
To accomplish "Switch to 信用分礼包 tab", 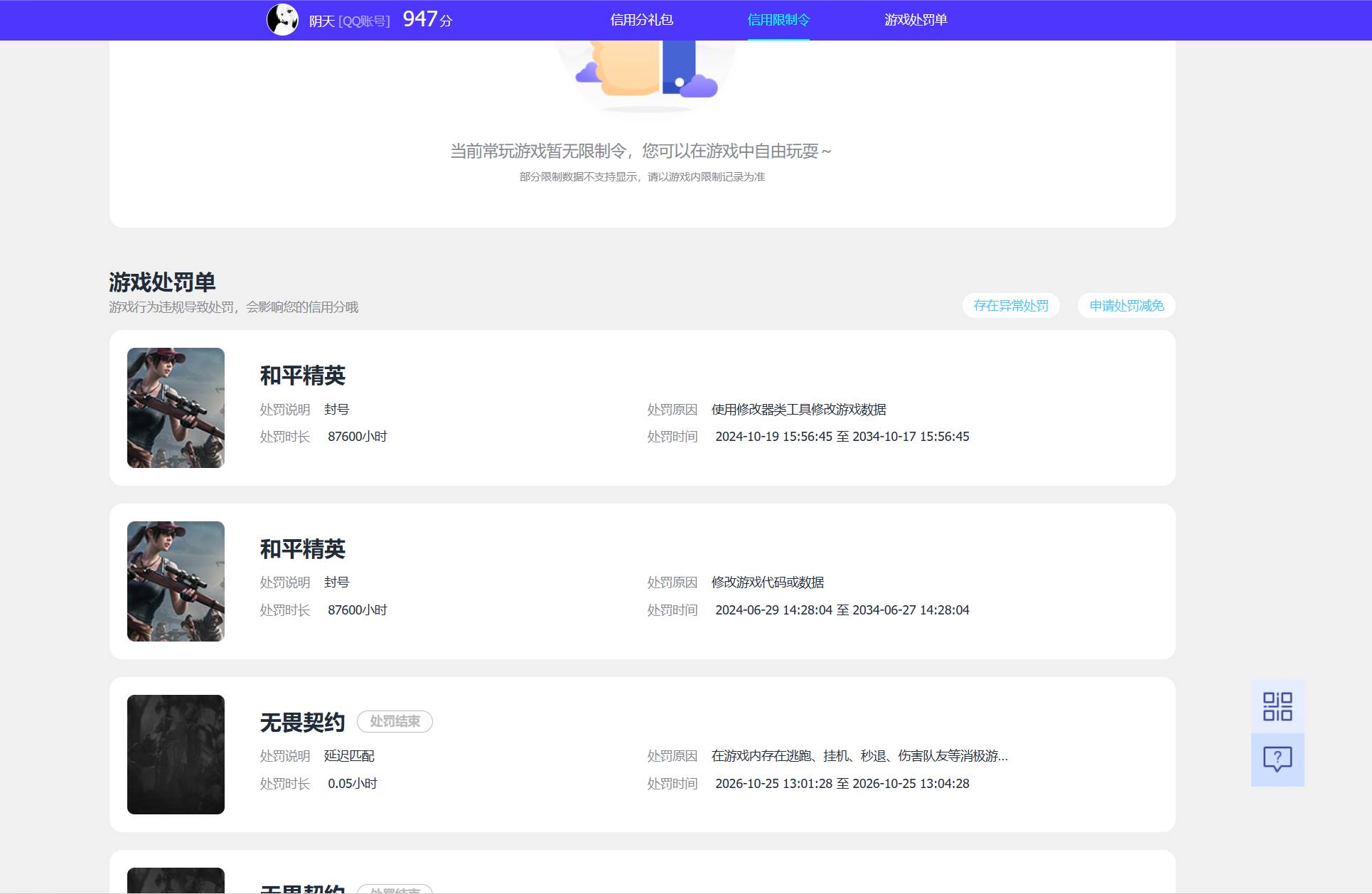I will click(x=642, y=20).
